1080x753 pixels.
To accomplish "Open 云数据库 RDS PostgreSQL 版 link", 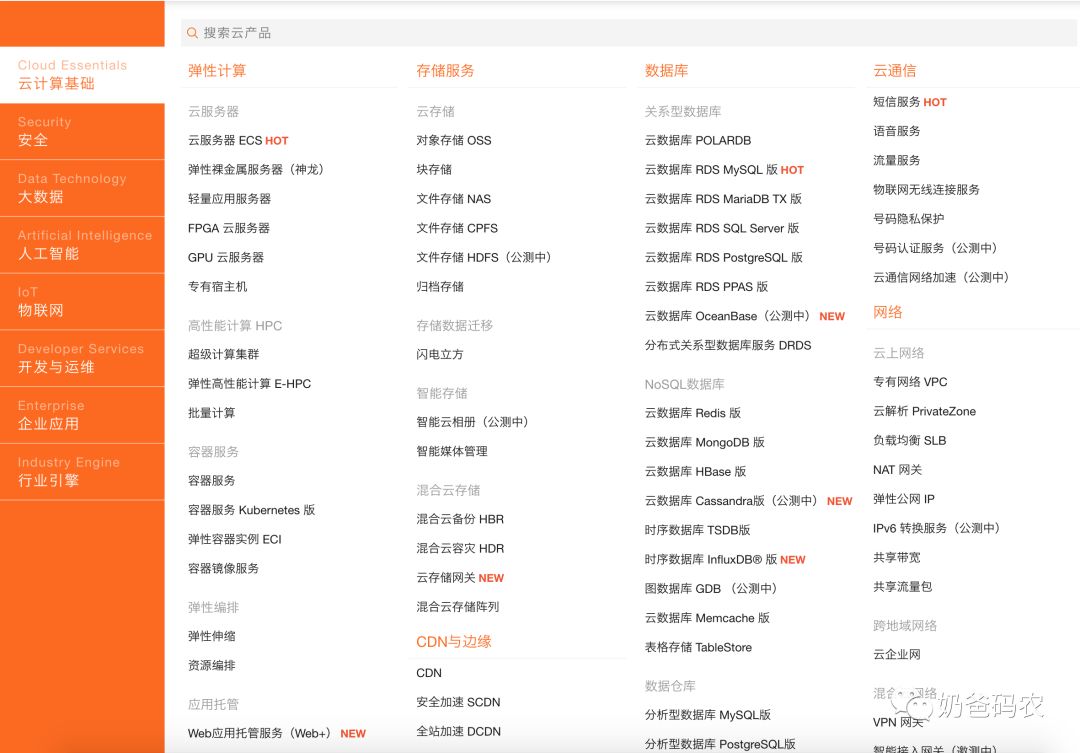I will tap(724, 258).
